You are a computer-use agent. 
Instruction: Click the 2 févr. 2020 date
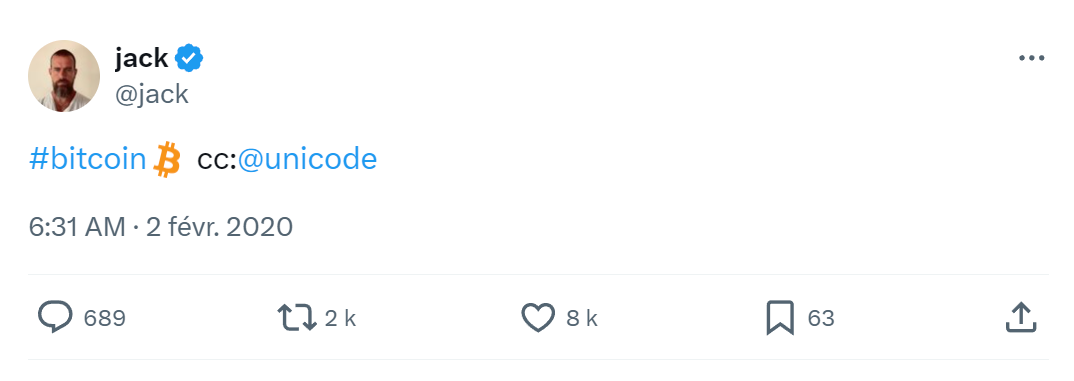[x=220, y=227]
